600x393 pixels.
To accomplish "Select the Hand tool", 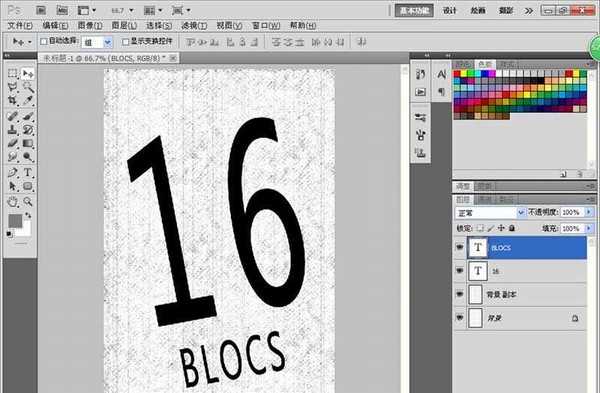I will pyautogui.click(x=13, y=201).
